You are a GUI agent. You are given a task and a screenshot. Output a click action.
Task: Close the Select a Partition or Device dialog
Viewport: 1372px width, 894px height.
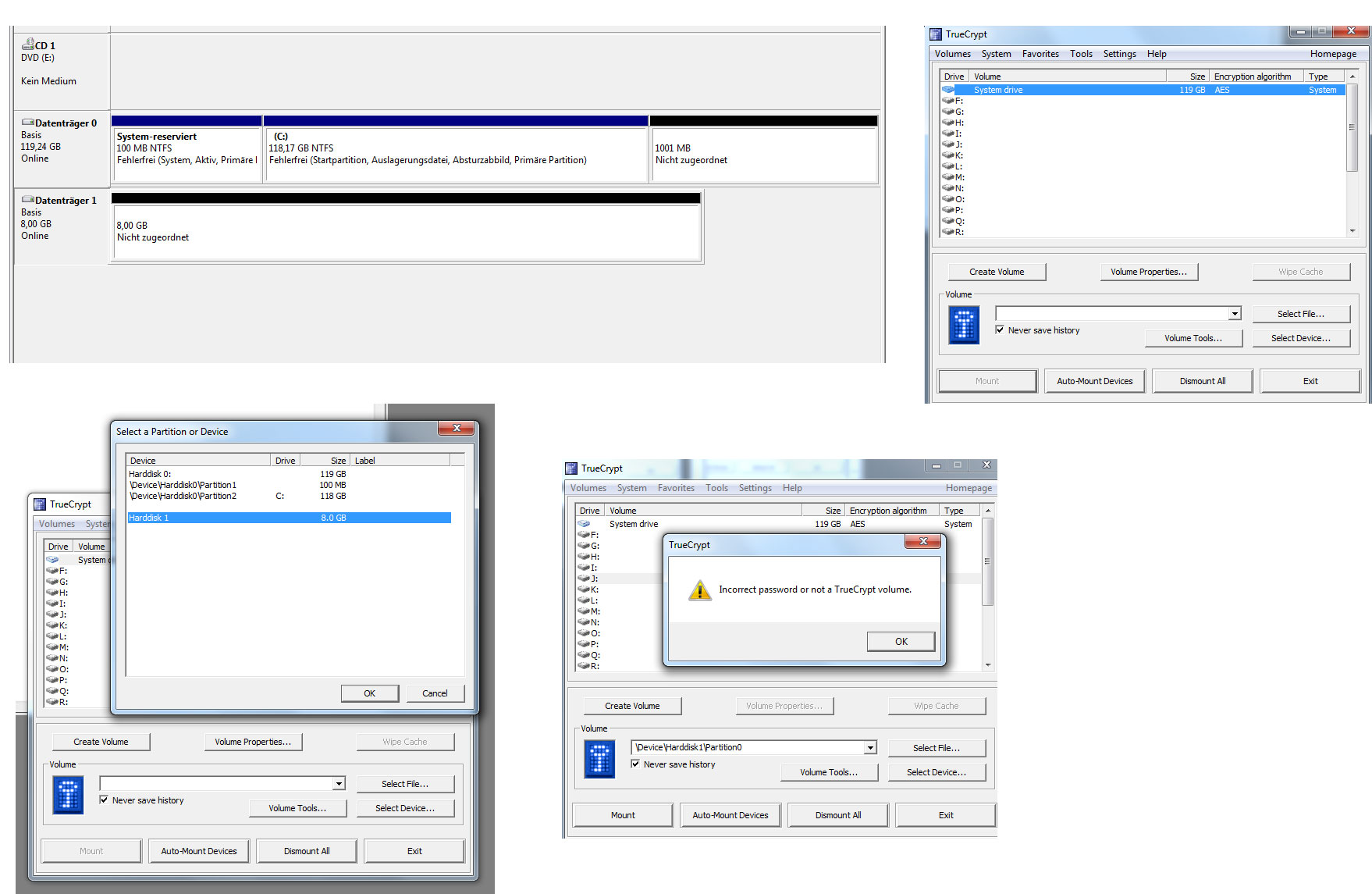(457, 429)
